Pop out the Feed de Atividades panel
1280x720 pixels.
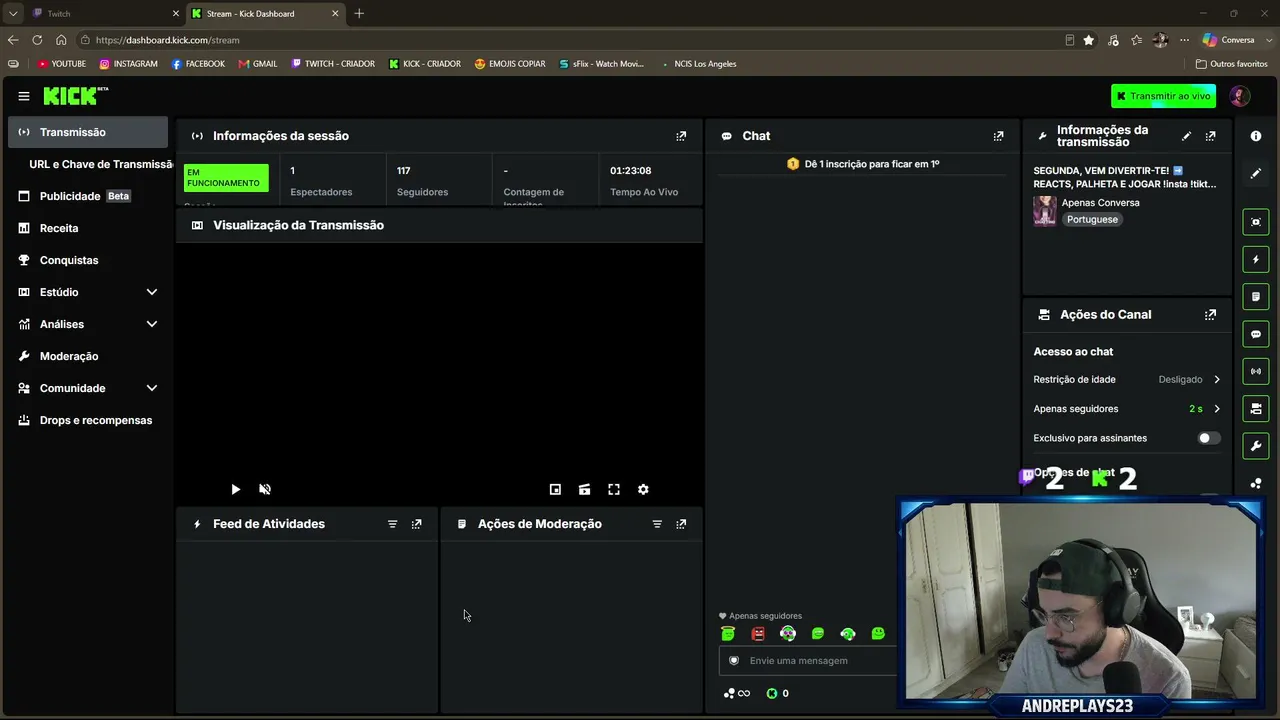(x=417, y=524)
